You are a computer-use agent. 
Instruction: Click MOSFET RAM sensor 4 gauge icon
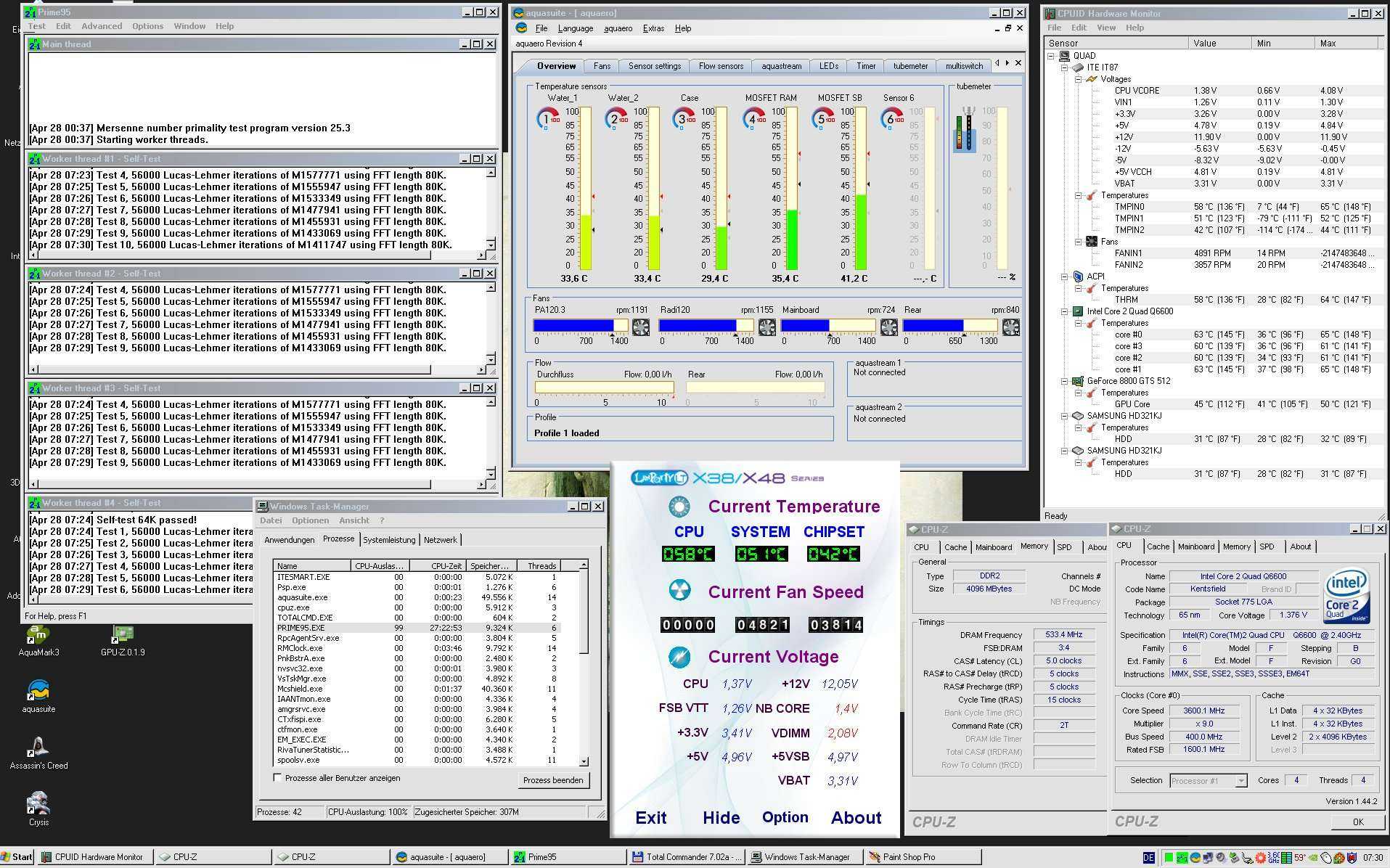[x=753, y=119]
